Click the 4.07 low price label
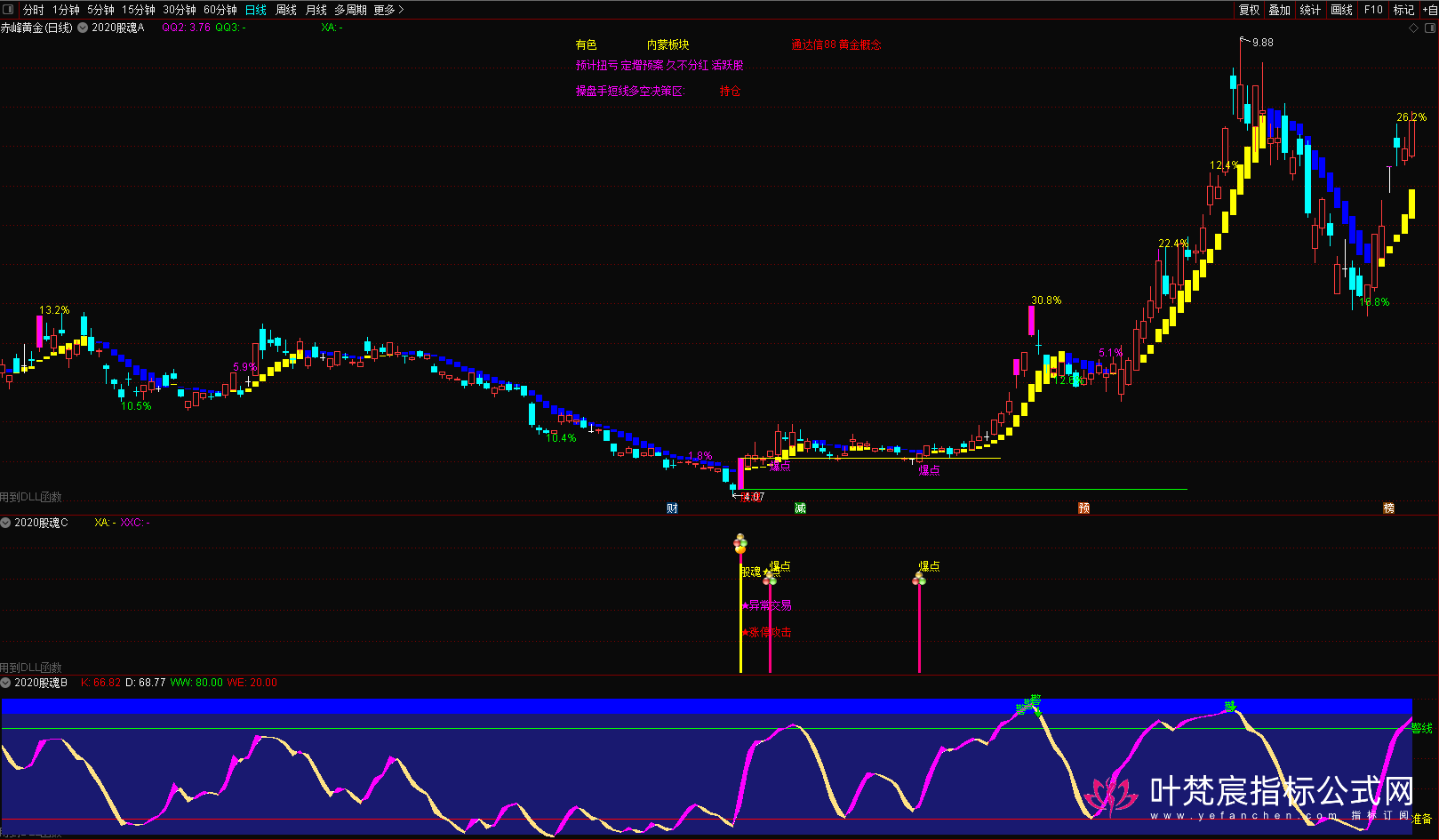 click(754, 497)
